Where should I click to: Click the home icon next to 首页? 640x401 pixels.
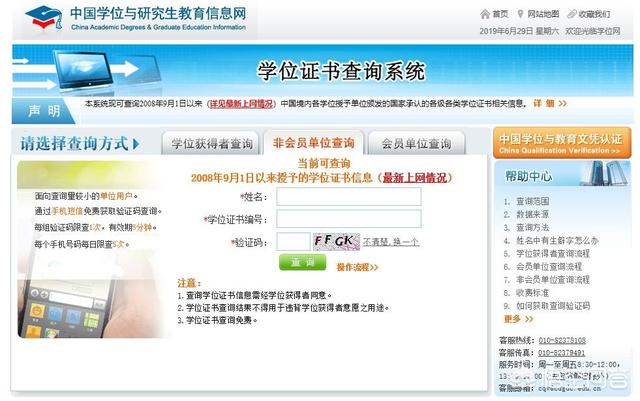[484, 14]
